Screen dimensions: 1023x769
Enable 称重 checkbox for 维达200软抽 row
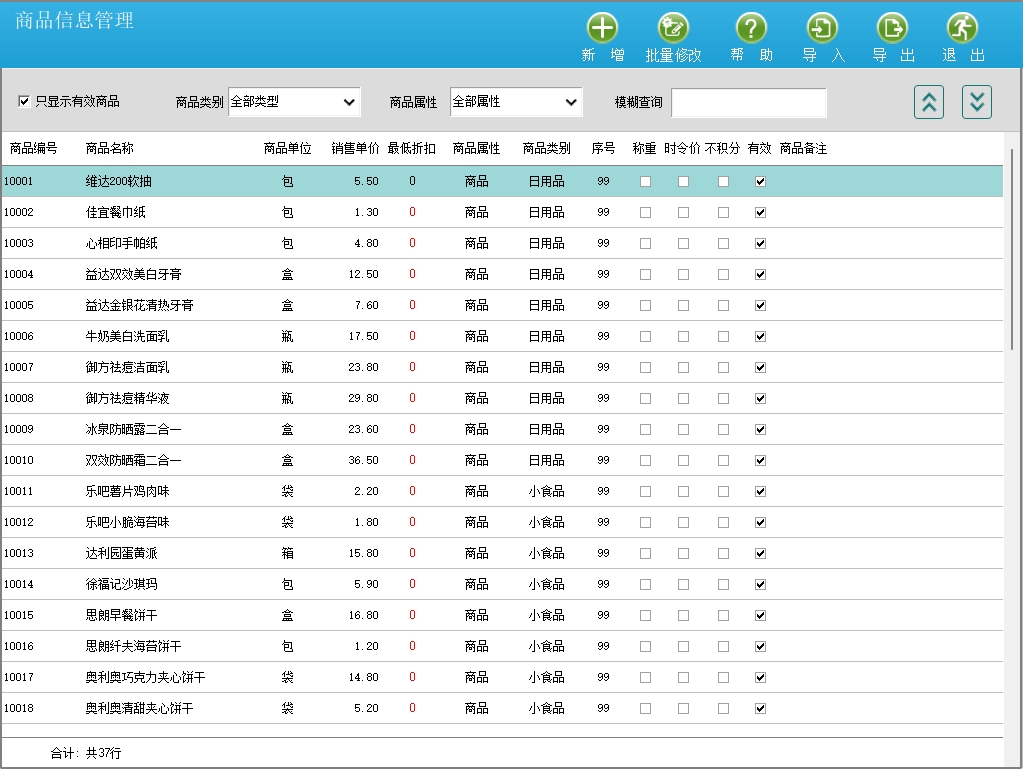tap(645, 182)
